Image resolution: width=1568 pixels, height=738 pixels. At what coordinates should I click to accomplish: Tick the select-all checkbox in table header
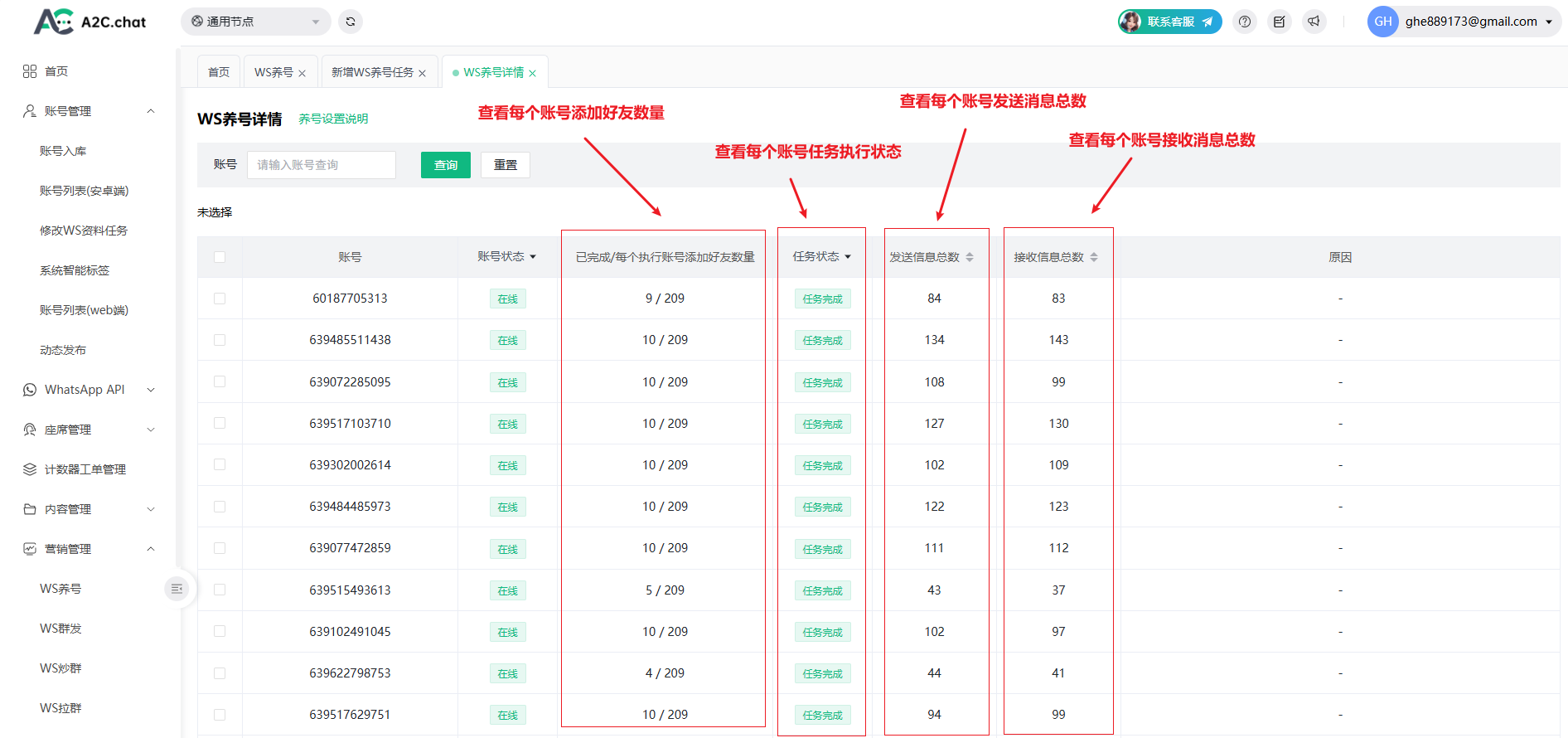click(x=220, y=257)
